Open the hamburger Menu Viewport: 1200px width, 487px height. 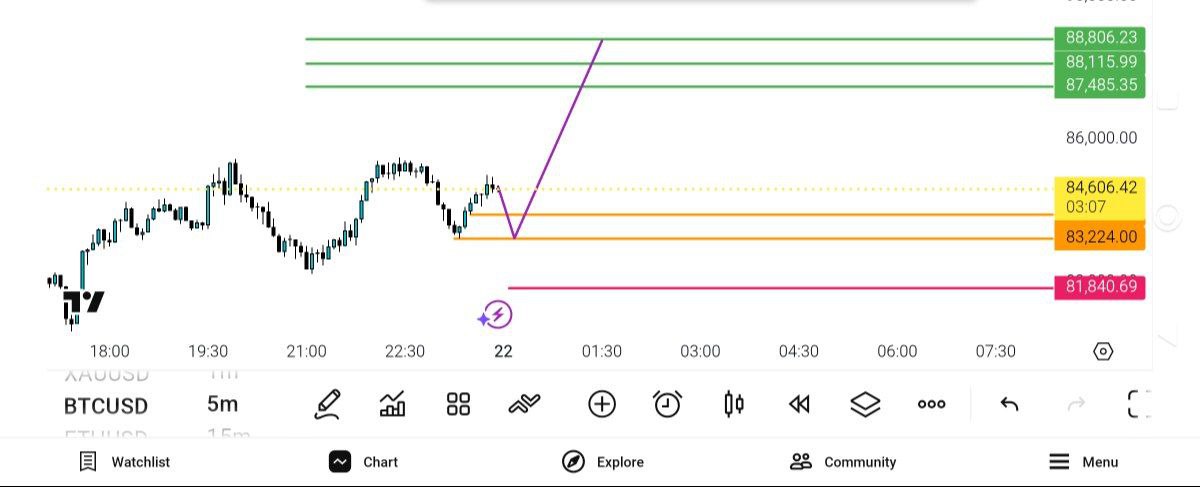1084,462
